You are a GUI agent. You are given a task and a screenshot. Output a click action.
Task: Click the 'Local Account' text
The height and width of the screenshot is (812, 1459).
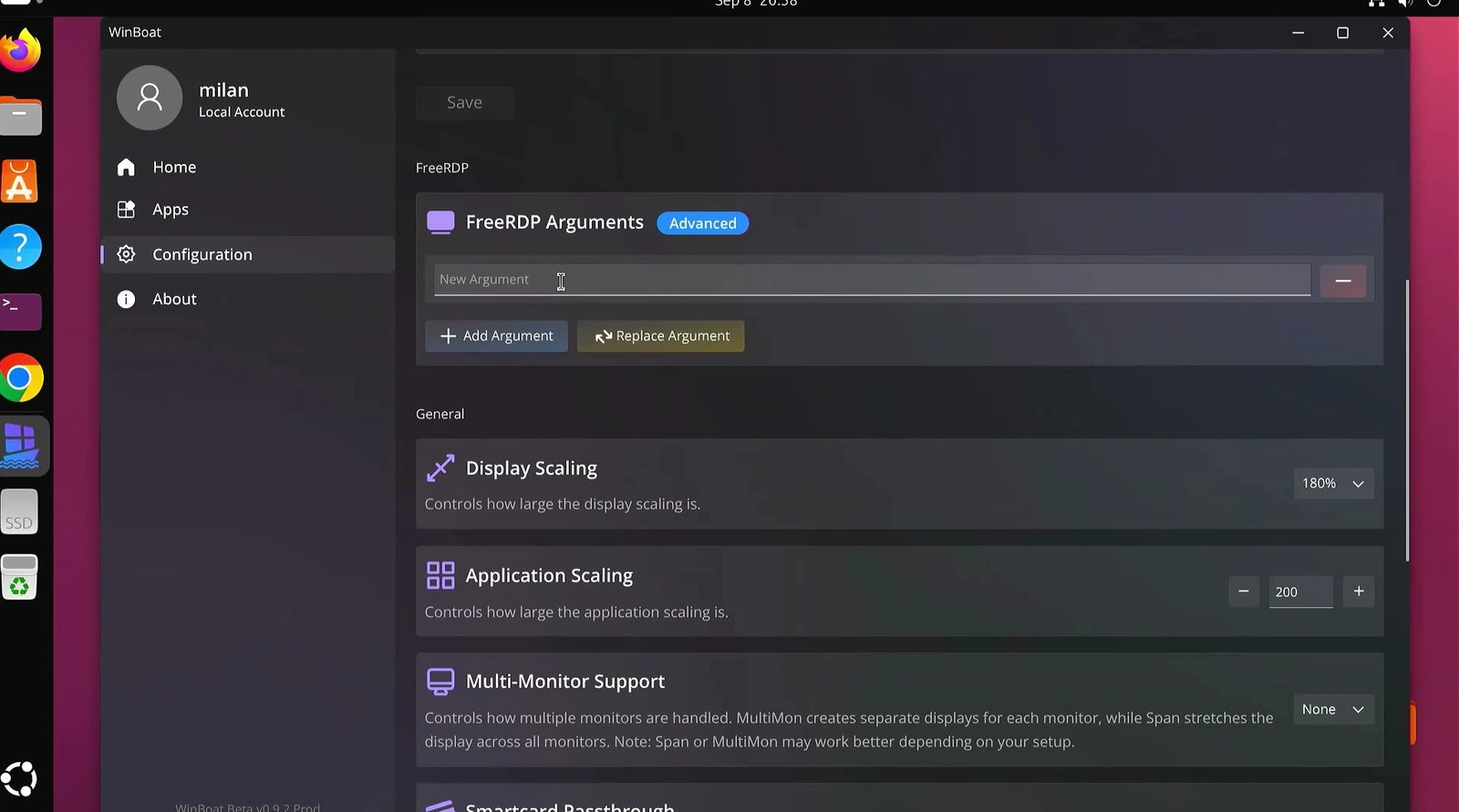click(x=242, y=112)
